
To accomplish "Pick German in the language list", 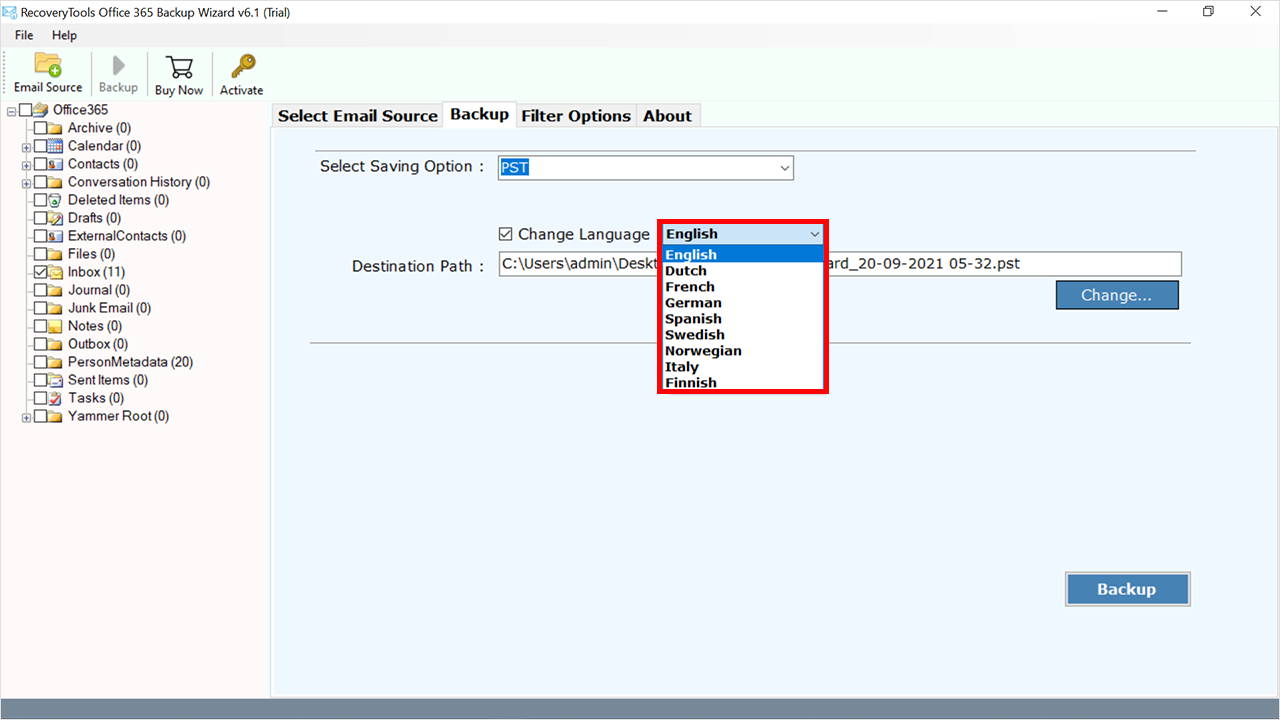I will coord(742,303).
